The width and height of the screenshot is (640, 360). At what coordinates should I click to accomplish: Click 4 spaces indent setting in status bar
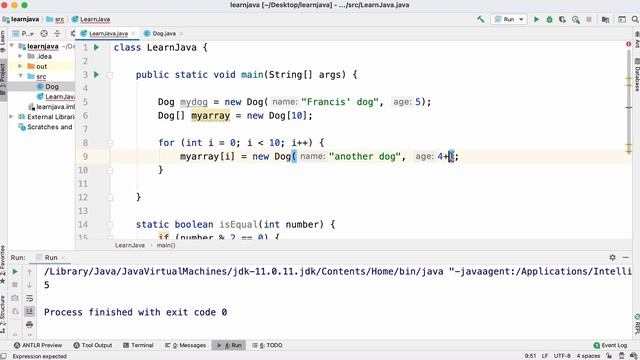(x=588, y=356)
